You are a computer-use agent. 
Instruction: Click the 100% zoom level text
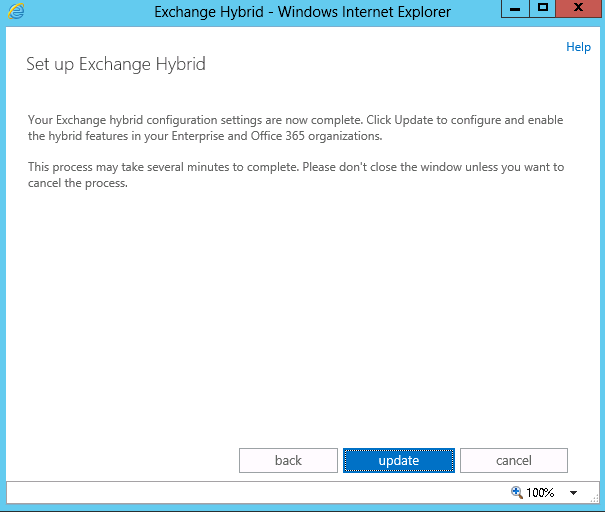point(540,493)
